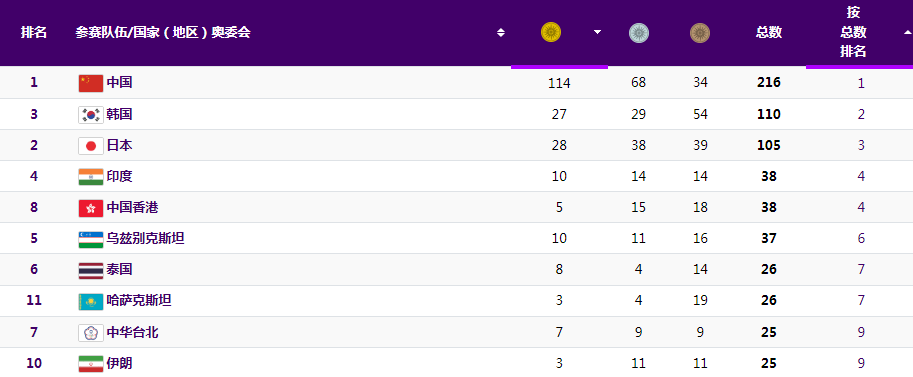Click the gold medal column icon

coord(551,33)
